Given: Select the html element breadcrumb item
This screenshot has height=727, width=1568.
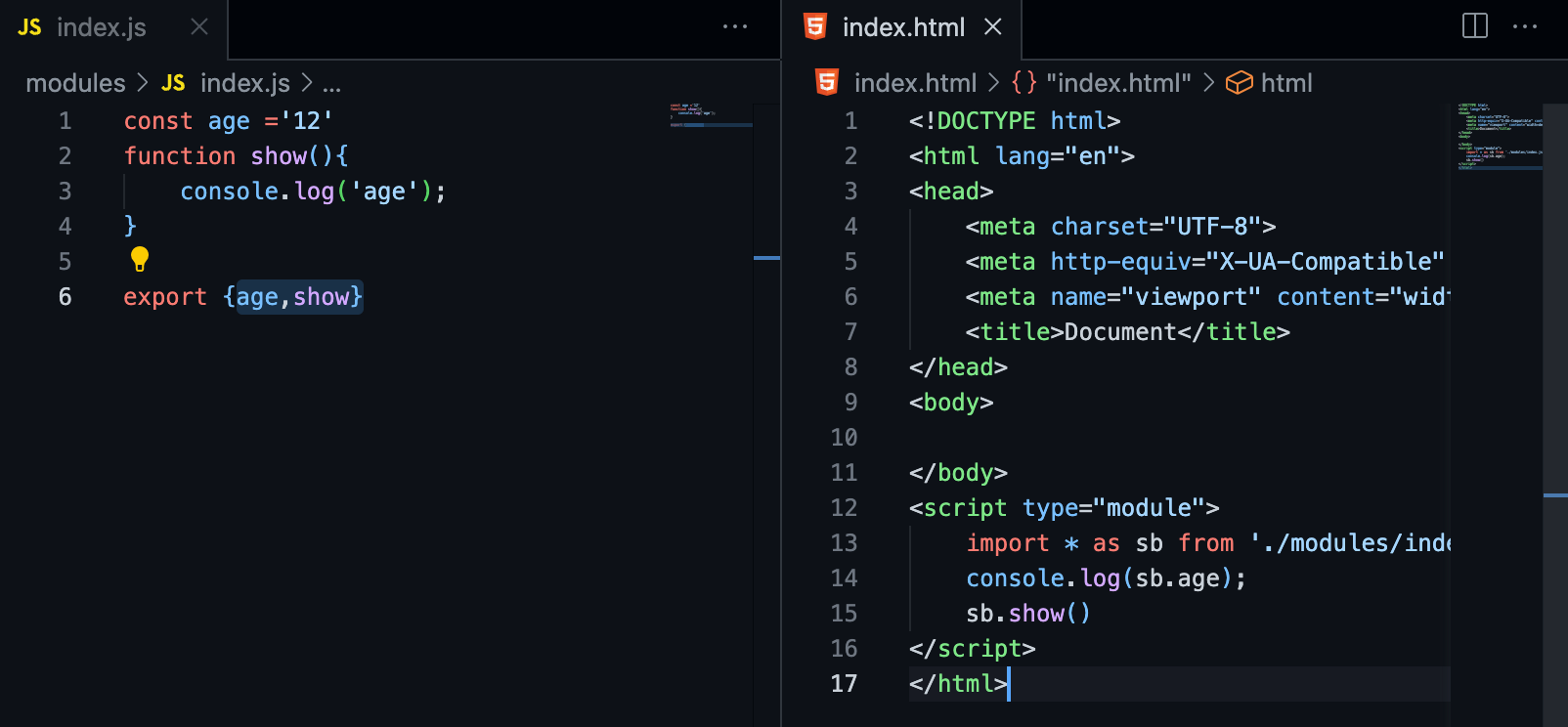Looking at the screenshot, I should coord(1286,83).
